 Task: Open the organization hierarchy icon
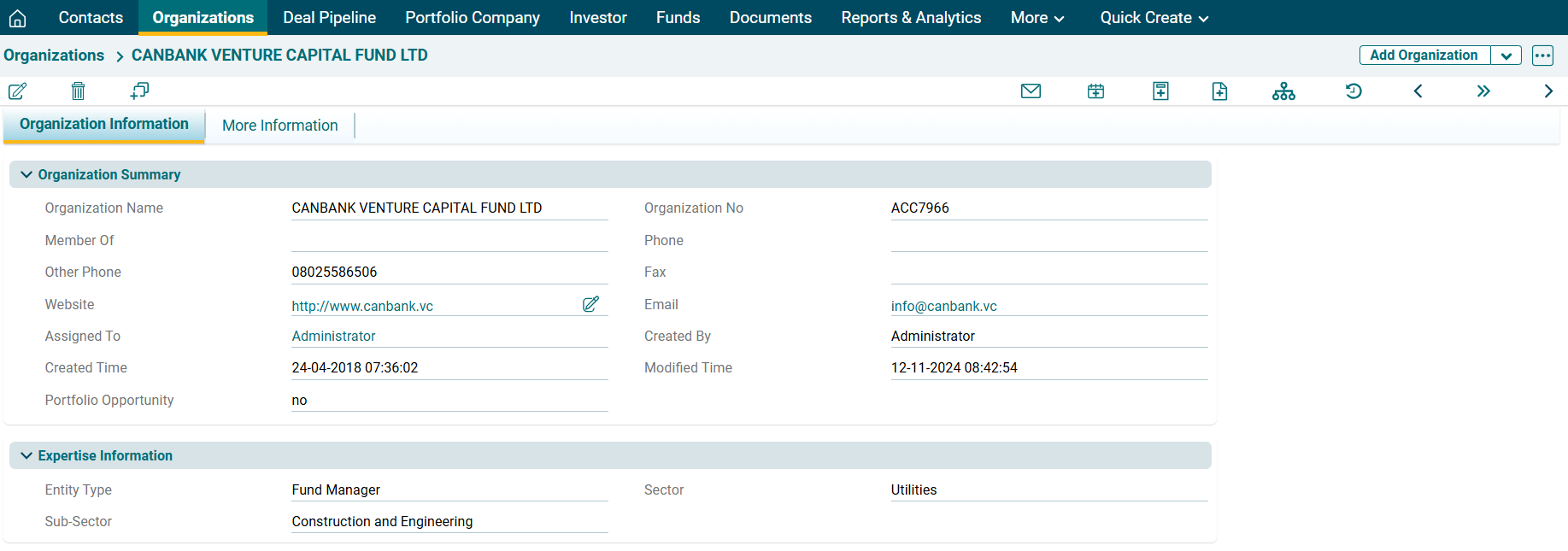pos(1283,91)
